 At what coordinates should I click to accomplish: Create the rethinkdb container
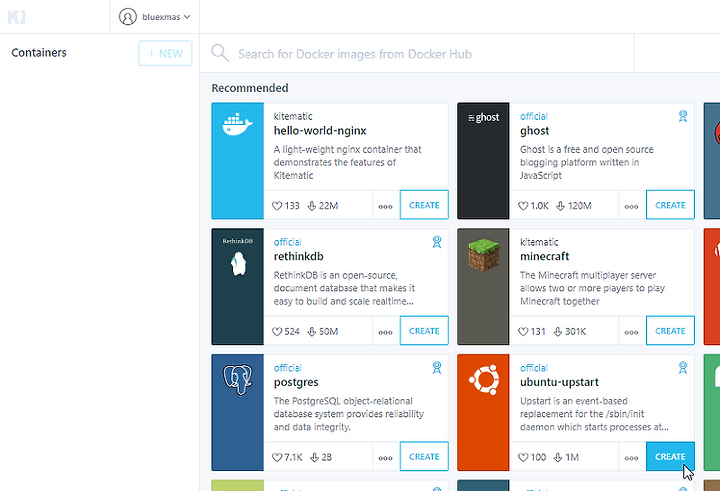coord(424,331)
